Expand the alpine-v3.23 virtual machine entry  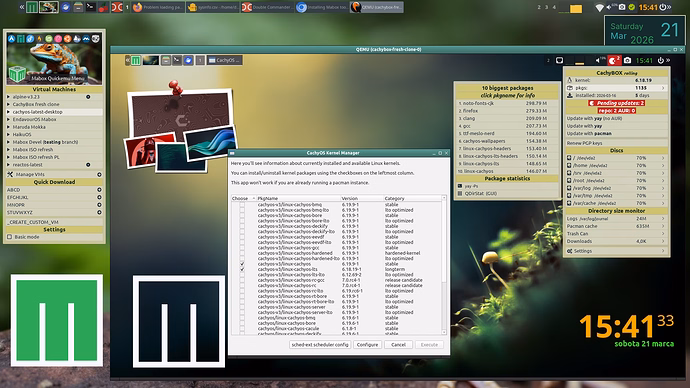point(54,97)
